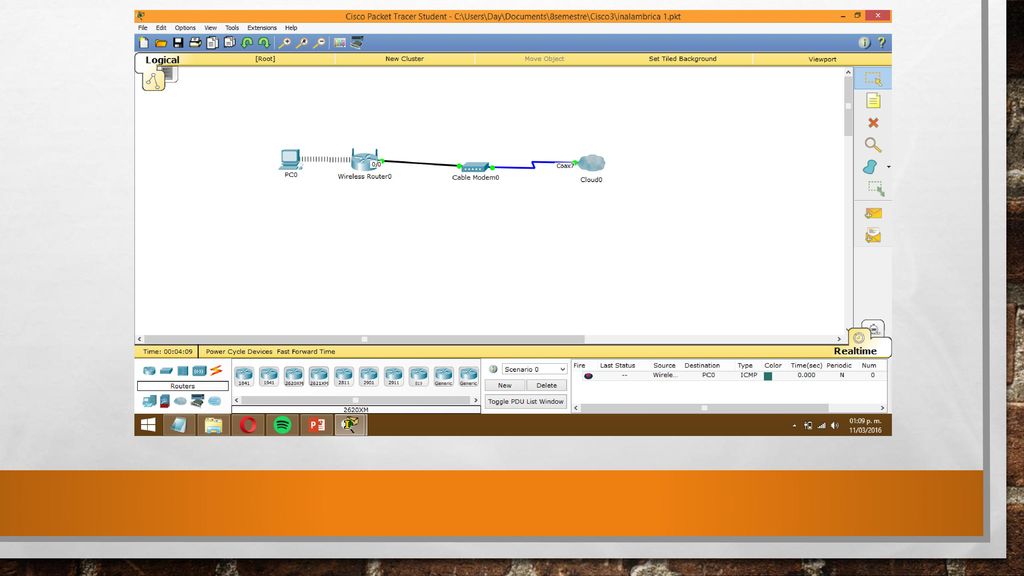Click the workspace horizontal scrollbar
The width and height of the screenshot is (1024, 576).
490,339
